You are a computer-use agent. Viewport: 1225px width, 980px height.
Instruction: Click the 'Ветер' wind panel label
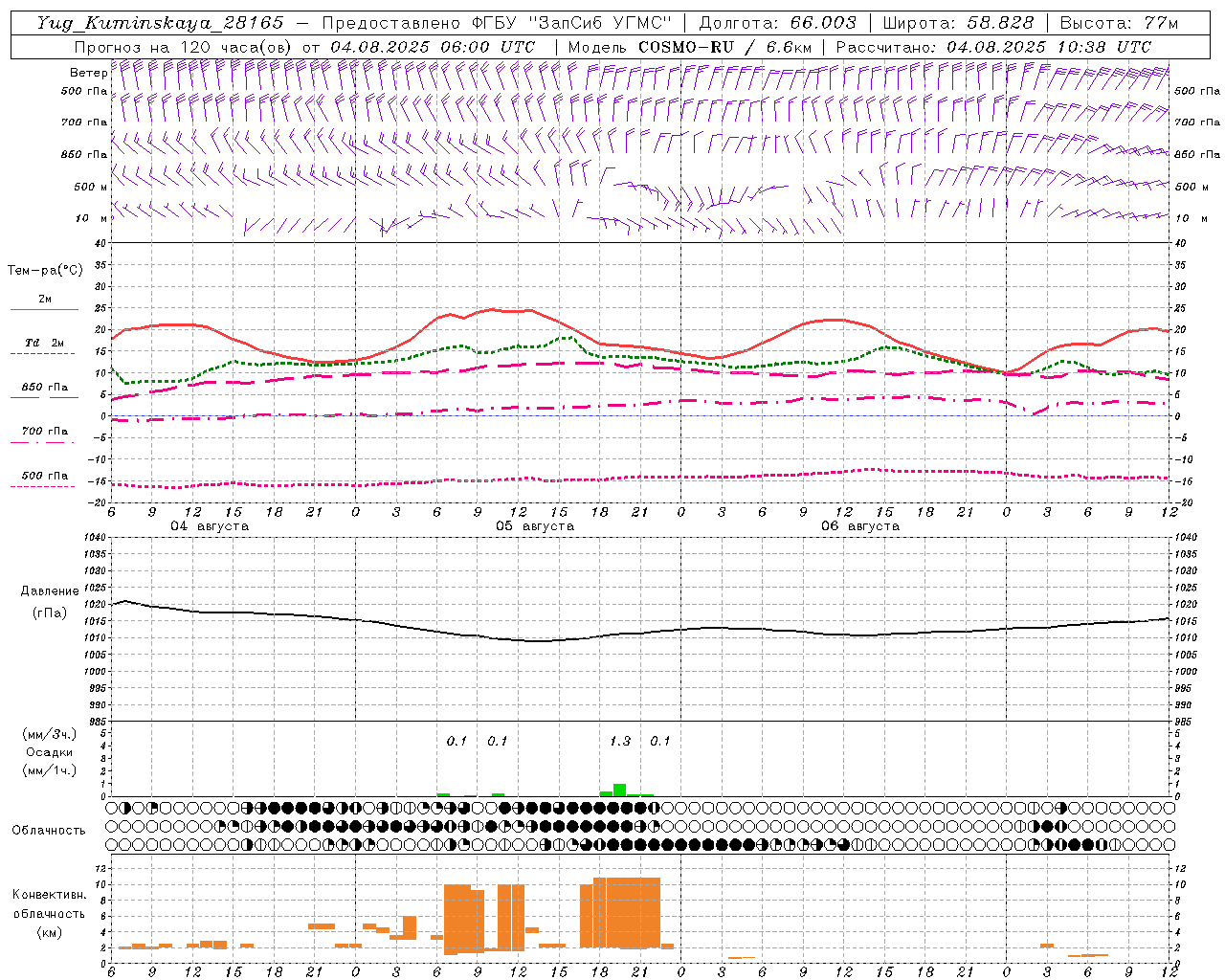pos(88,73)
